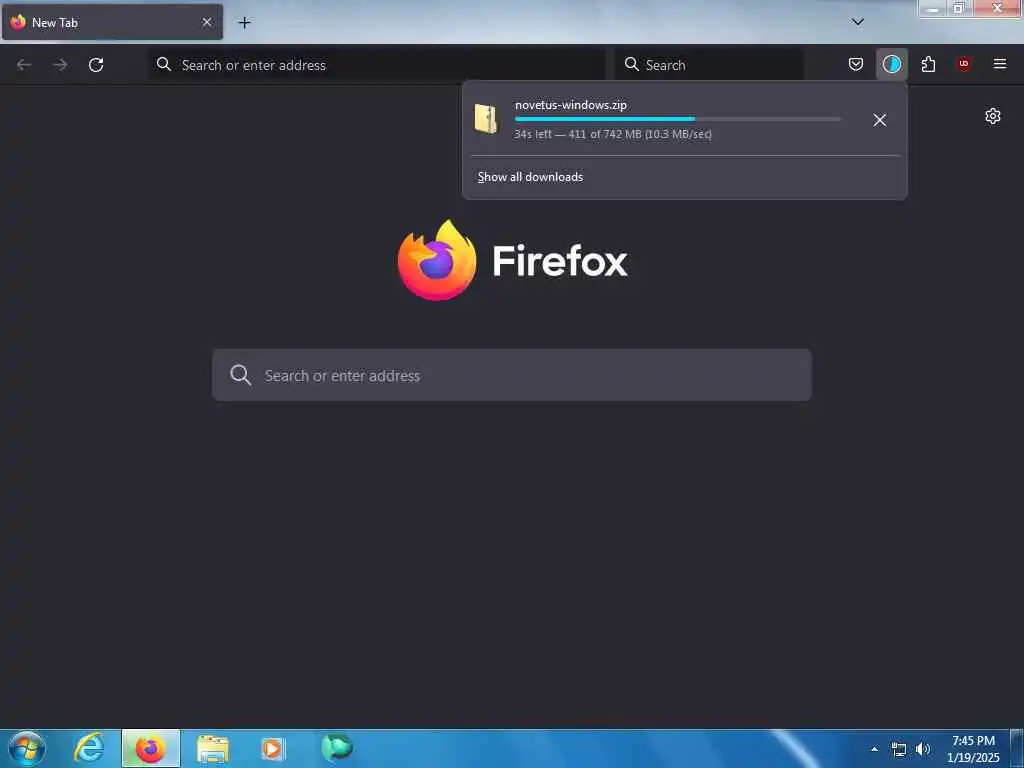The image size is (1024, 768).
Task: Click the taskbar clock 7:45 PM
Action: (x=973, y=741)
